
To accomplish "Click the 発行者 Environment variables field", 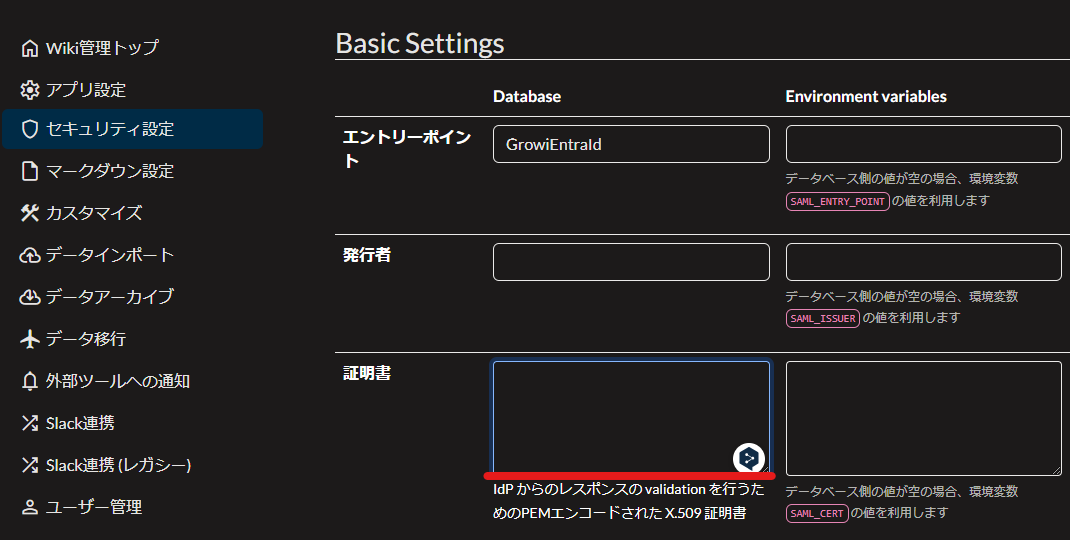I will (924, 262).
